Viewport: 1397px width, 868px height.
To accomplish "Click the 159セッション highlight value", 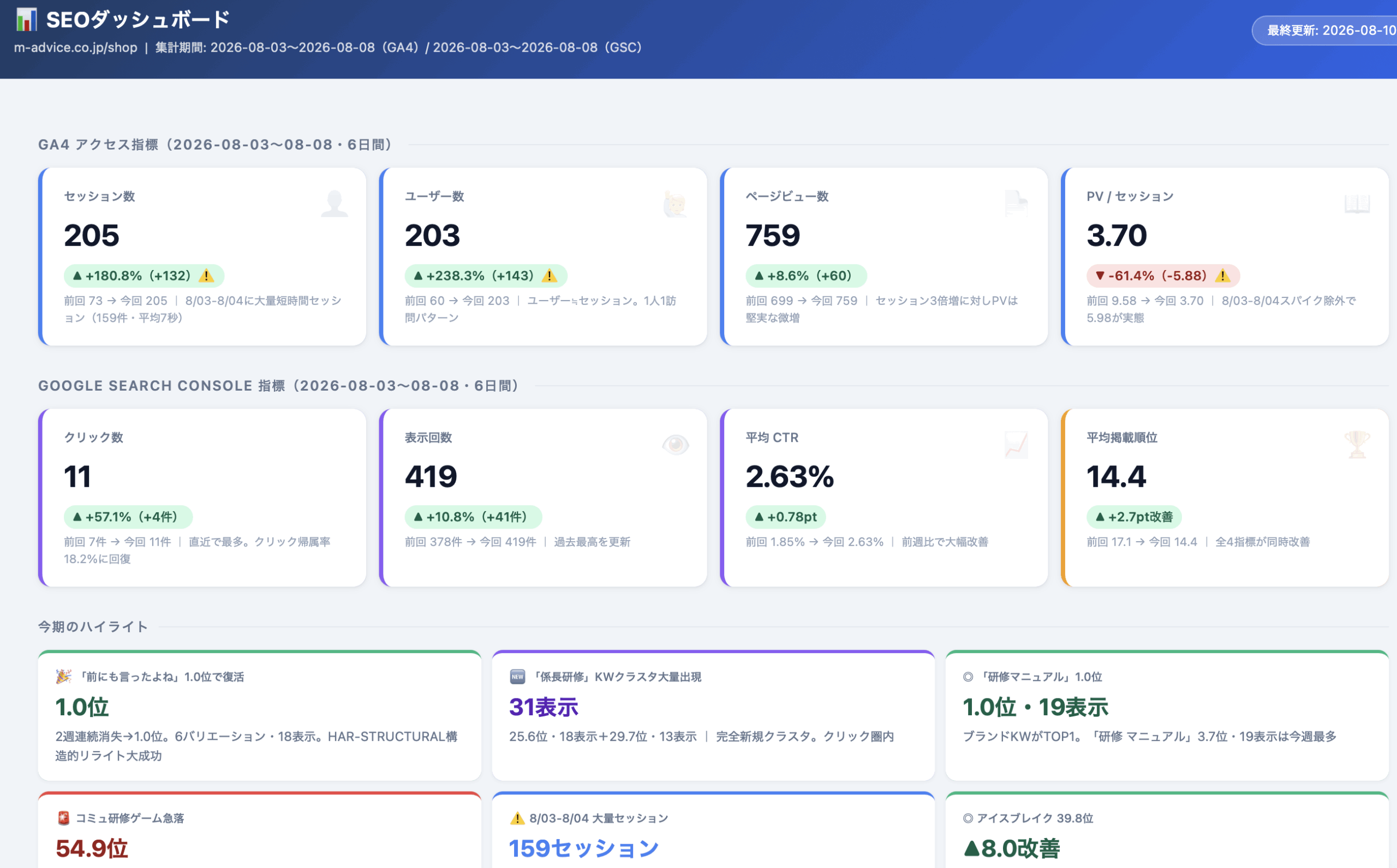I will pos(584,848).
